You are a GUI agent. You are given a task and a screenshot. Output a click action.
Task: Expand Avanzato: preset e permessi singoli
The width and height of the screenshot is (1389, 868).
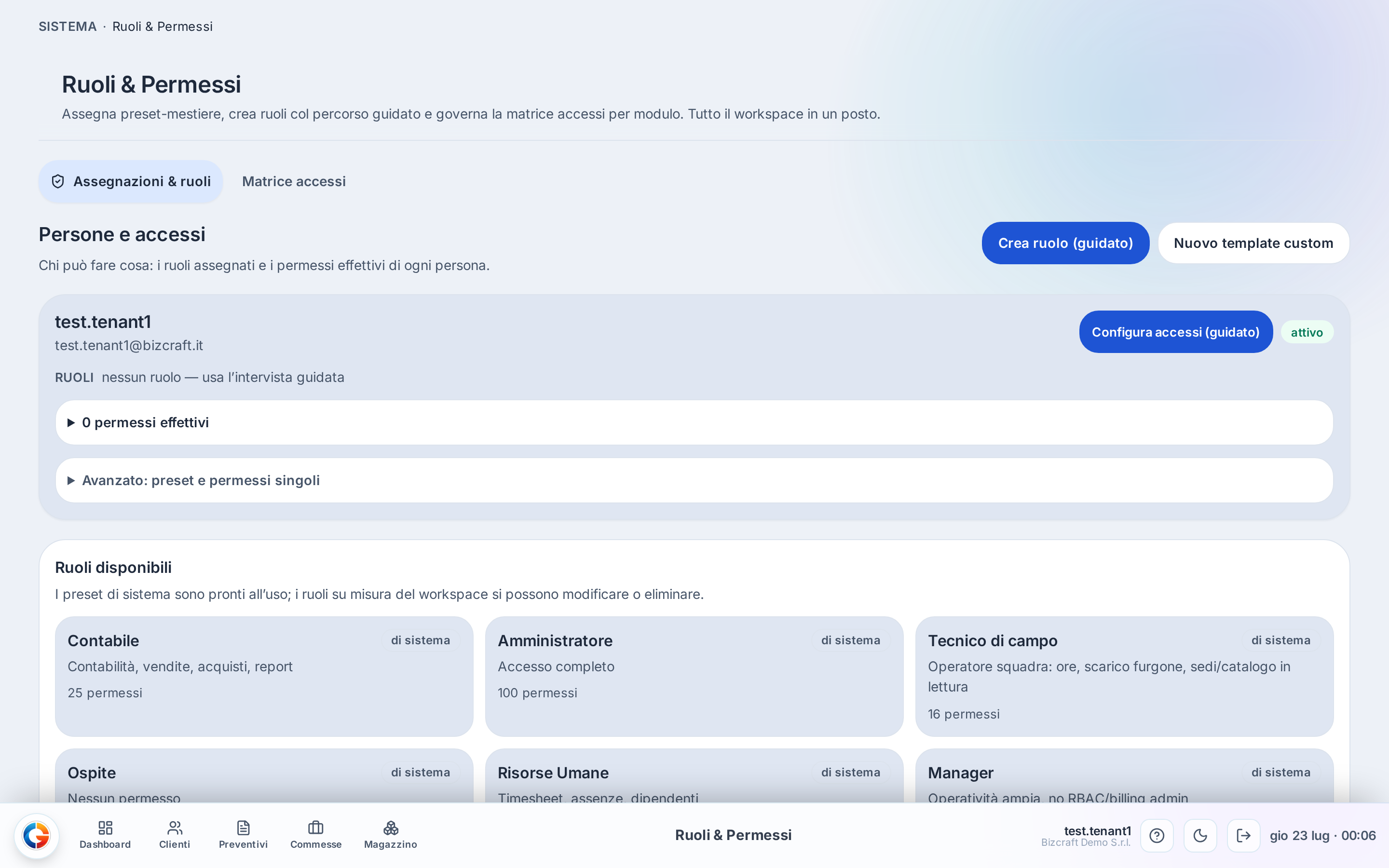click(694, 480)
